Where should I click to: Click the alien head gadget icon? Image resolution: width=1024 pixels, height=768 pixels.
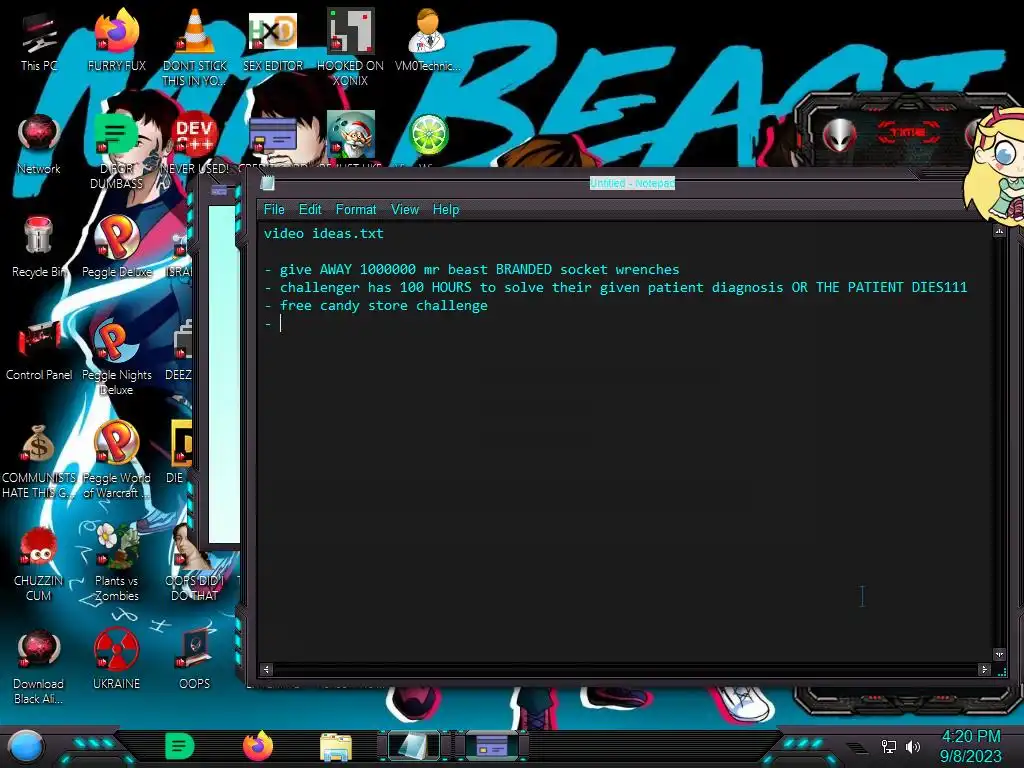coord(839,136)
